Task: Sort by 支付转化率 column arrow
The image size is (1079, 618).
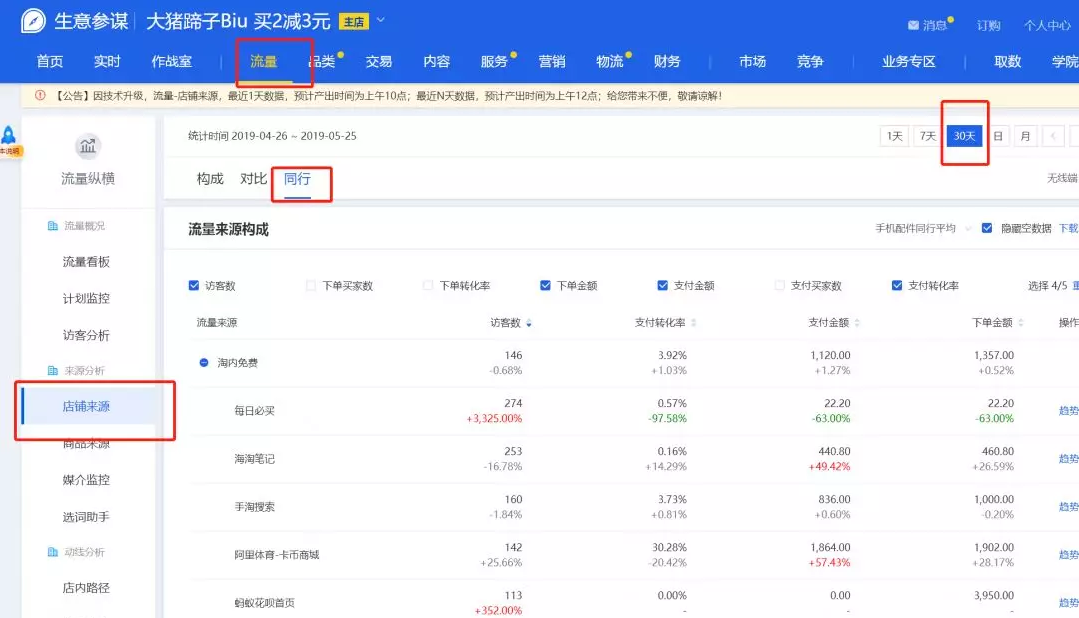Action: (693, 323)
